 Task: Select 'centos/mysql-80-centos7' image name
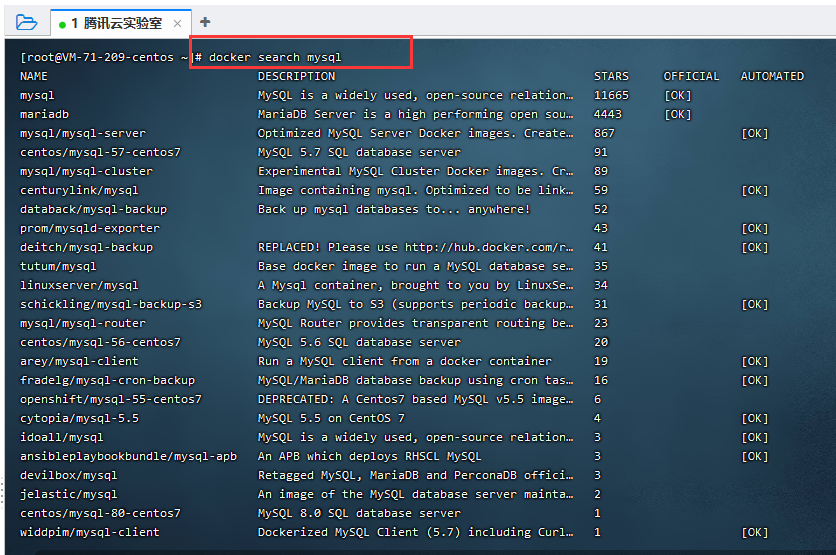pos(100,513)
